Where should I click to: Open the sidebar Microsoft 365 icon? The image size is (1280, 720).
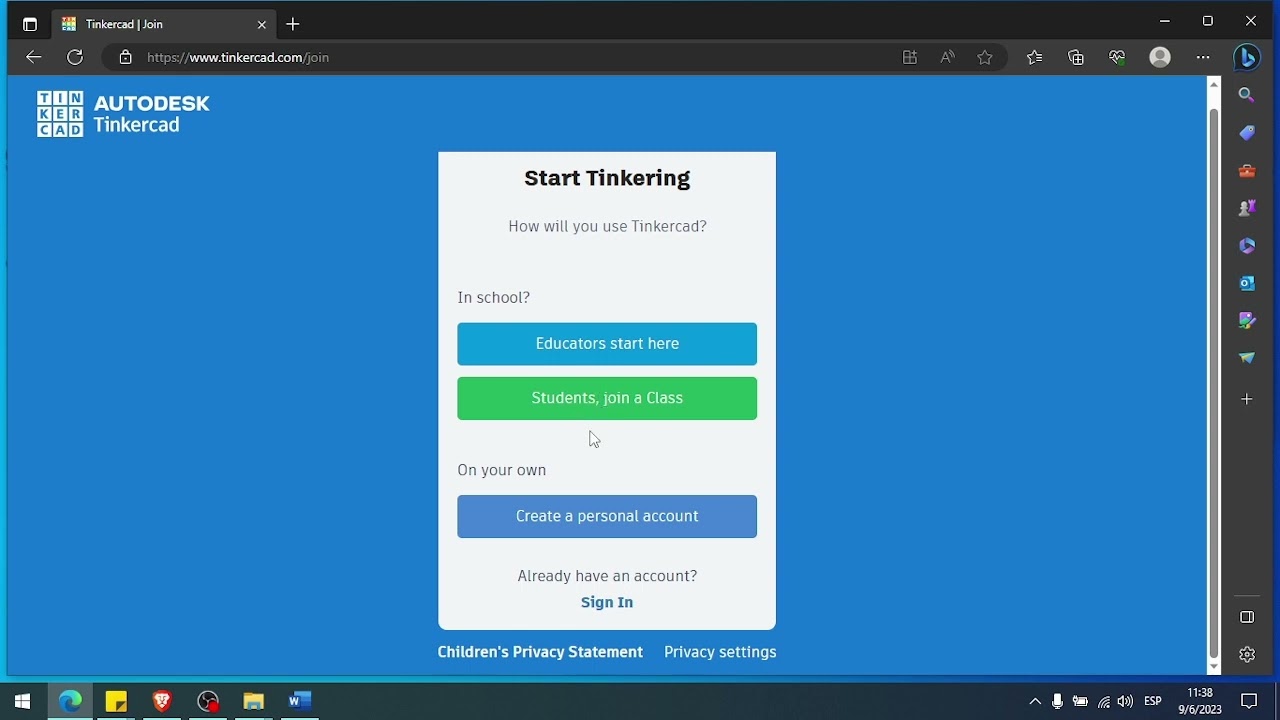[1247, 246]
